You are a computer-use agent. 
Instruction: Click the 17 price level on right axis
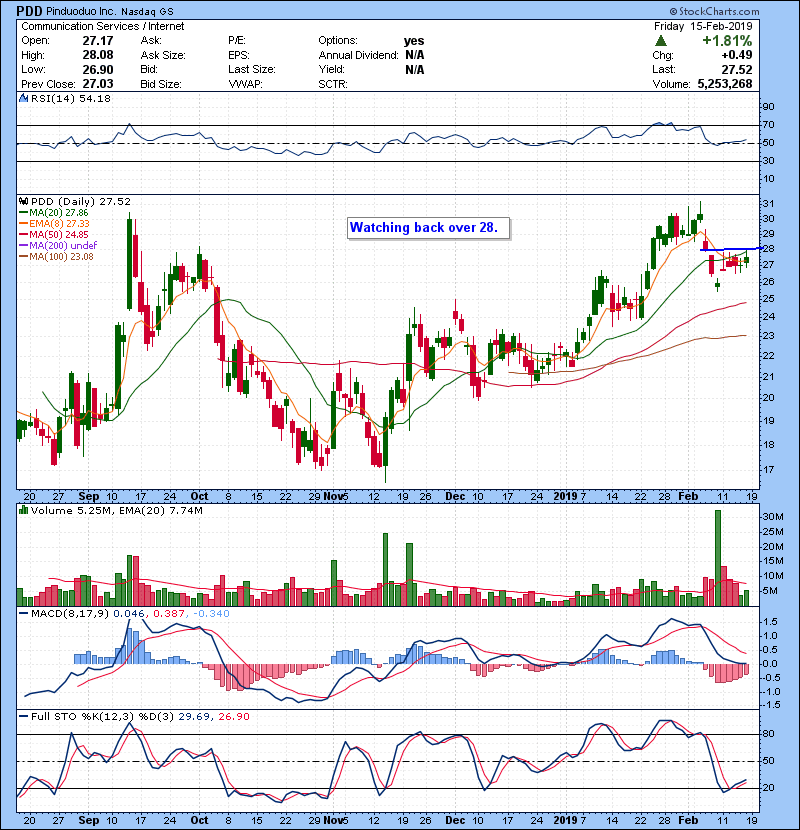tap(768, 470)
